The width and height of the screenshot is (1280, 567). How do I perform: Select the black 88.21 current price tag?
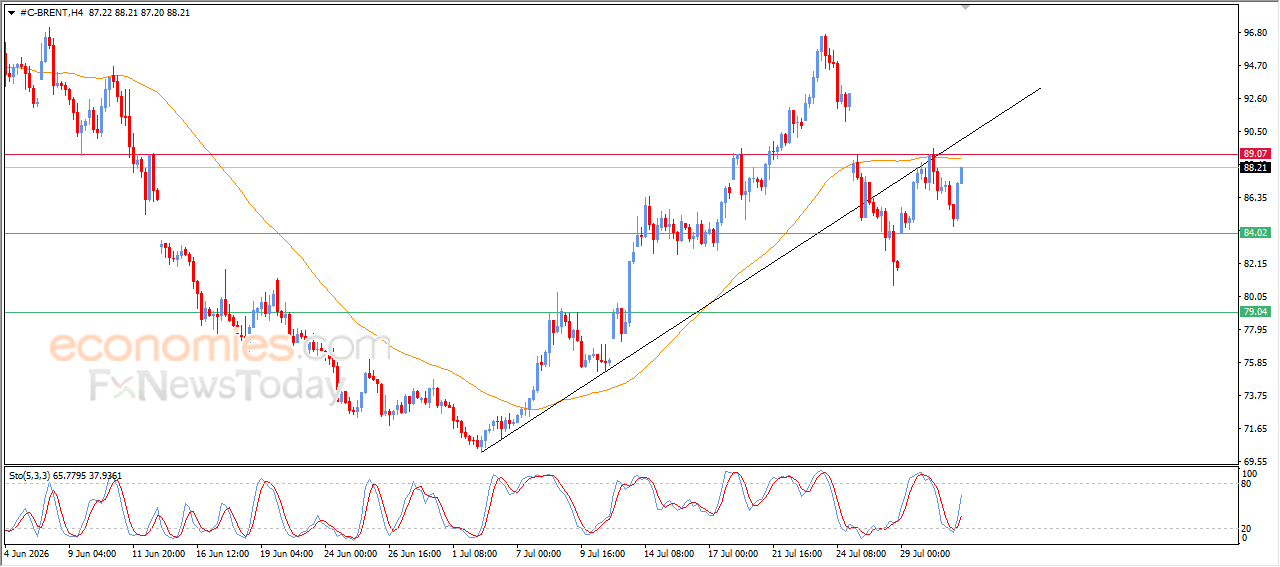1255,168
